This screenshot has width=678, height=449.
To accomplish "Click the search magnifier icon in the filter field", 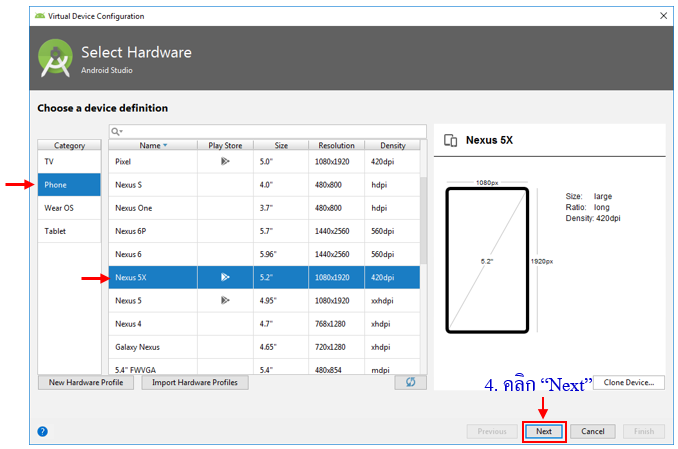I will pos(117,131).
